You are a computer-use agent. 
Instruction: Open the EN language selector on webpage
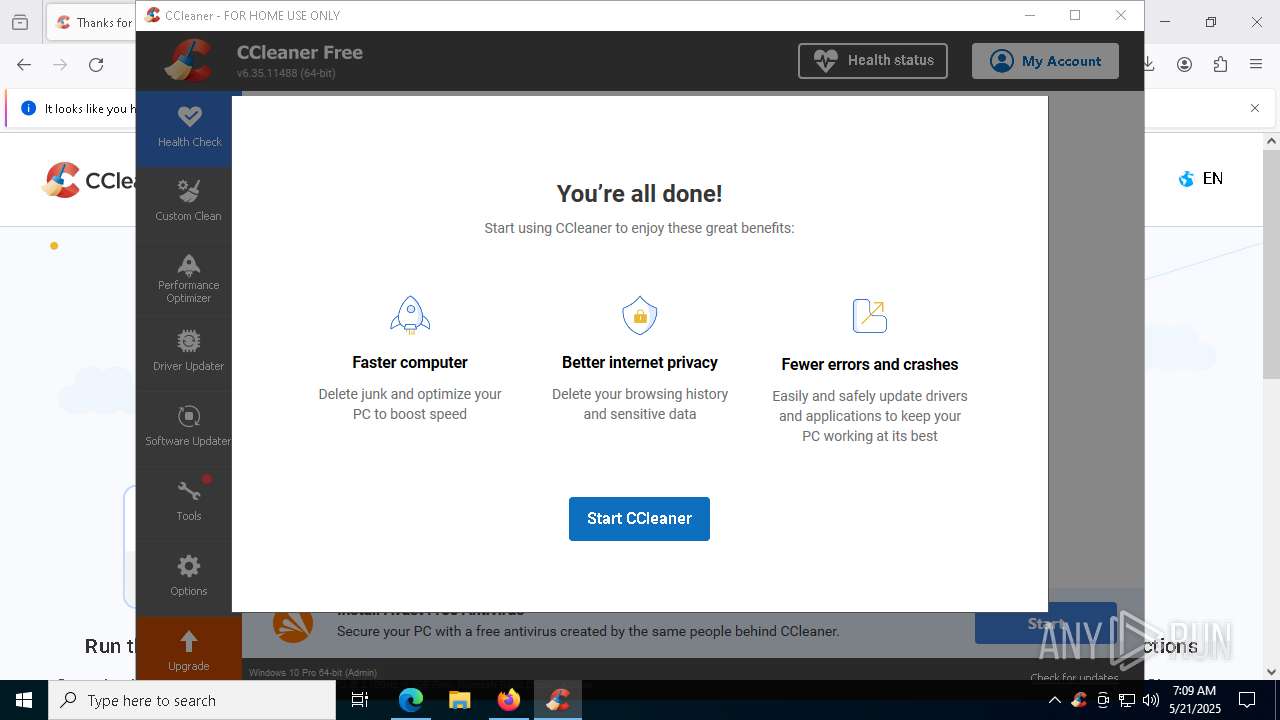click(x=1201, y=179)
